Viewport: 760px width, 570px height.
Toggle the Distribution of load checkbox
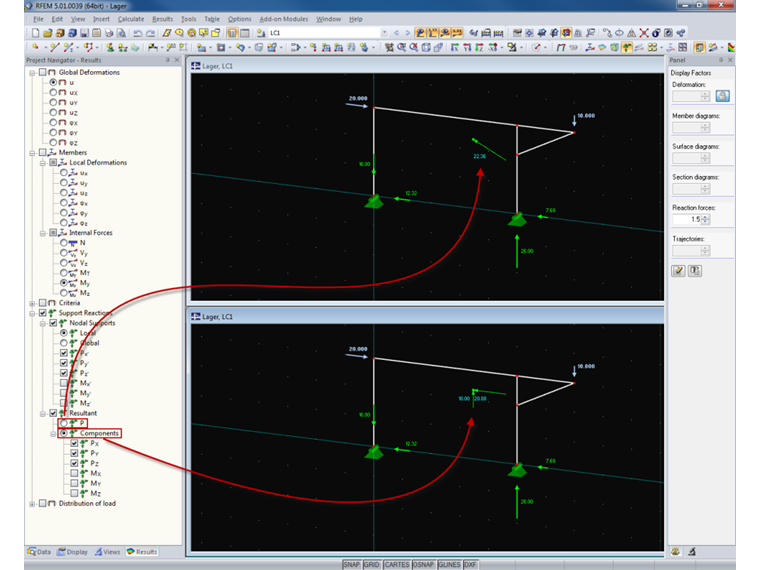pyautogui.click(x=43, y=503)
